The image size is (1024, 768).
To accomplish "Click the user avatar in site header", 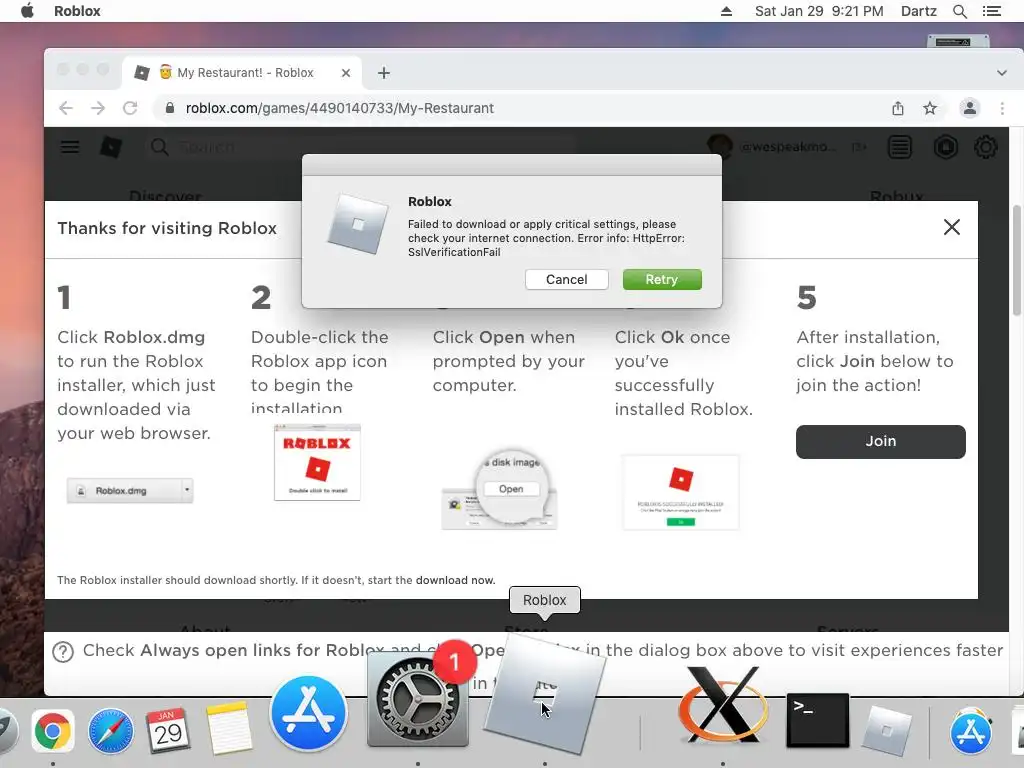I will click(720, 147).
